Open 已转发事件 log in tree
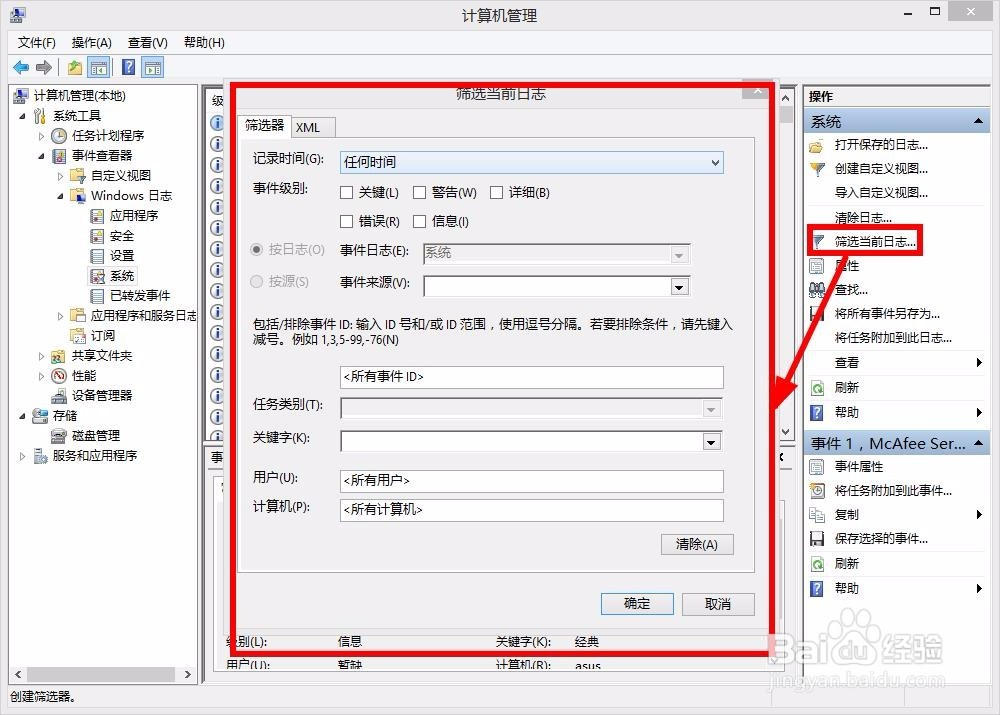Image resolution: width=1000 pixels, height=715 pixels. pos(140,295)
